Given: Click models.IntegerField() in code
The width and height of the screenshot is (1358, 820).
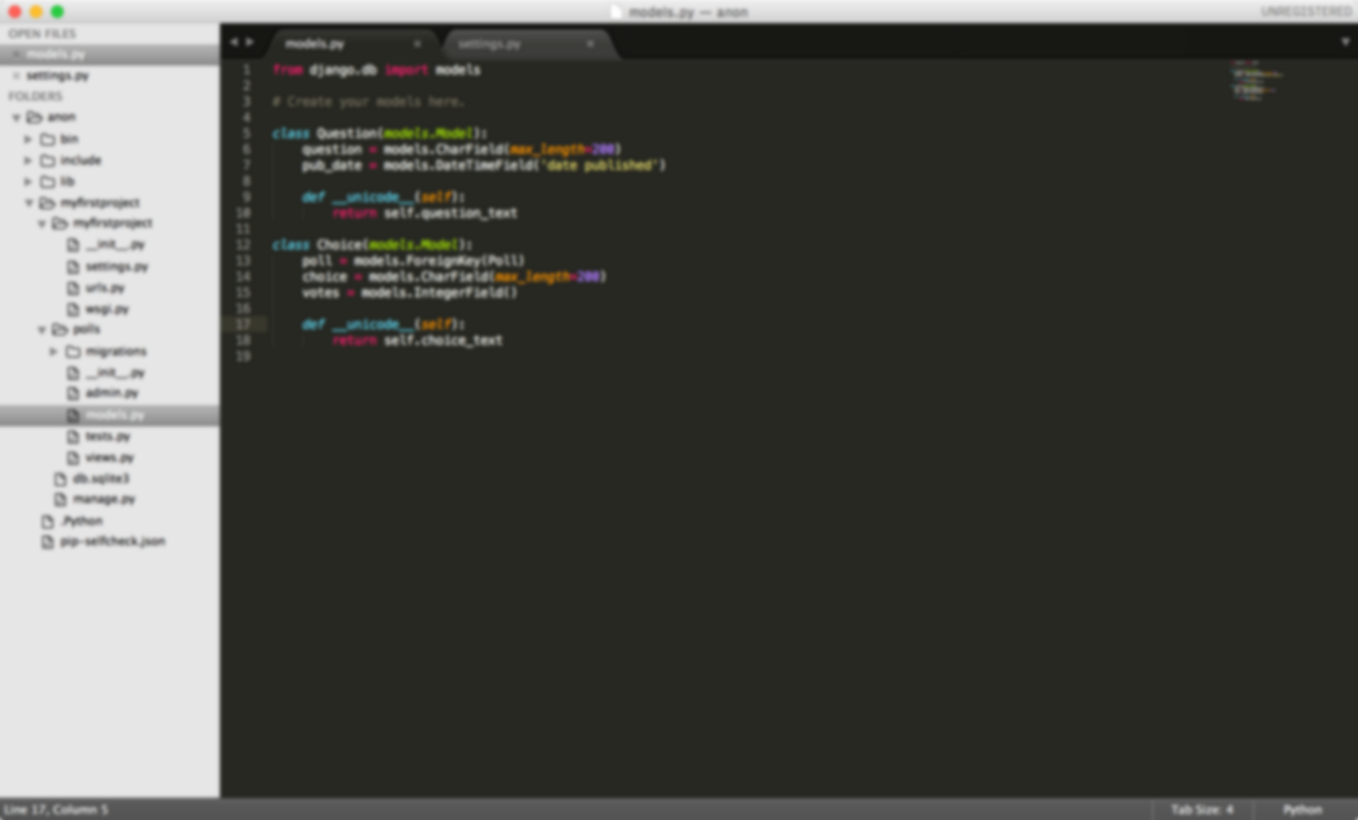Looking at the screenshot, I should (440, 293).
